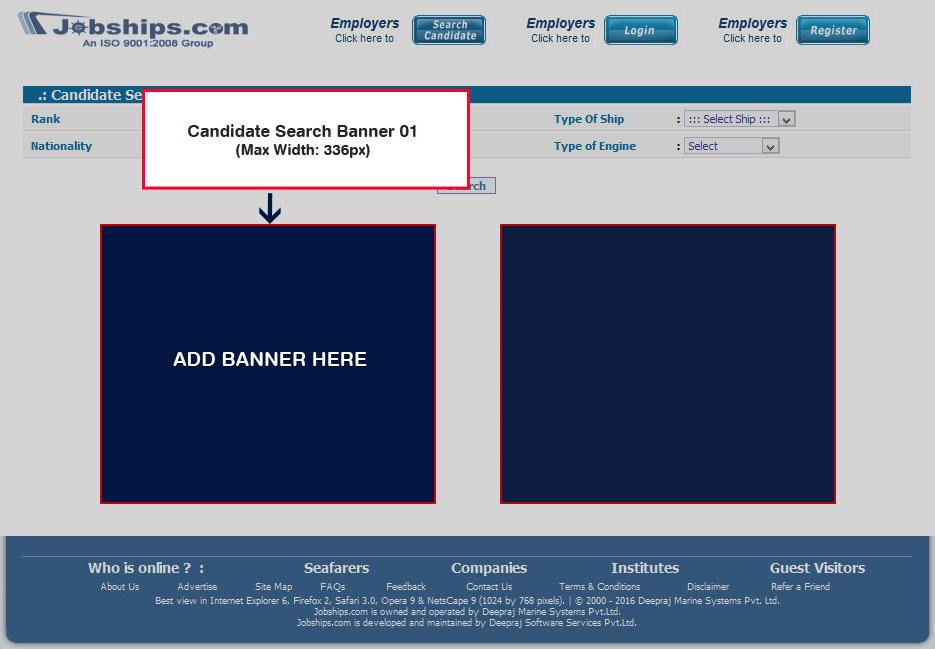Open the About Us footer link
Image resolution: width=935 pixels, height=649 pixels.
pyautogui.click(x=120, y=587)
